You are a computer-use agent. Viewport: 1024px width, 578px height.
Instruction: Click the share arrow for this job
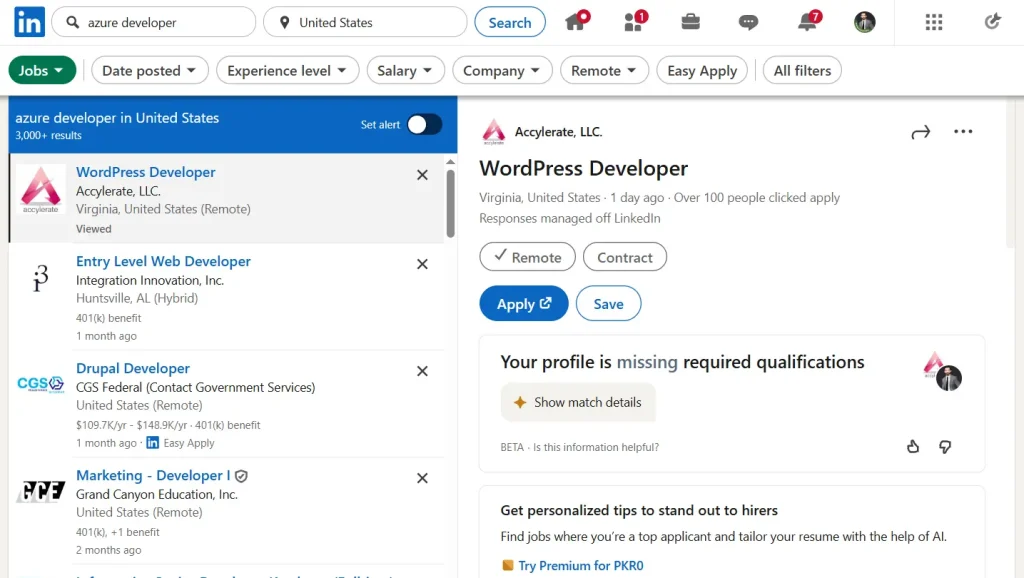pyautogui.click(x=921, y=132)
